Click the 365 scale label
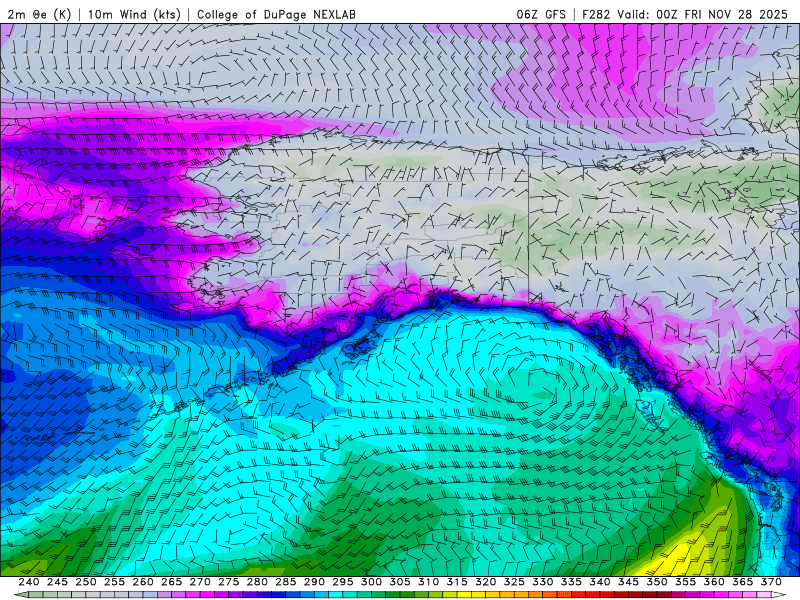 743,582
